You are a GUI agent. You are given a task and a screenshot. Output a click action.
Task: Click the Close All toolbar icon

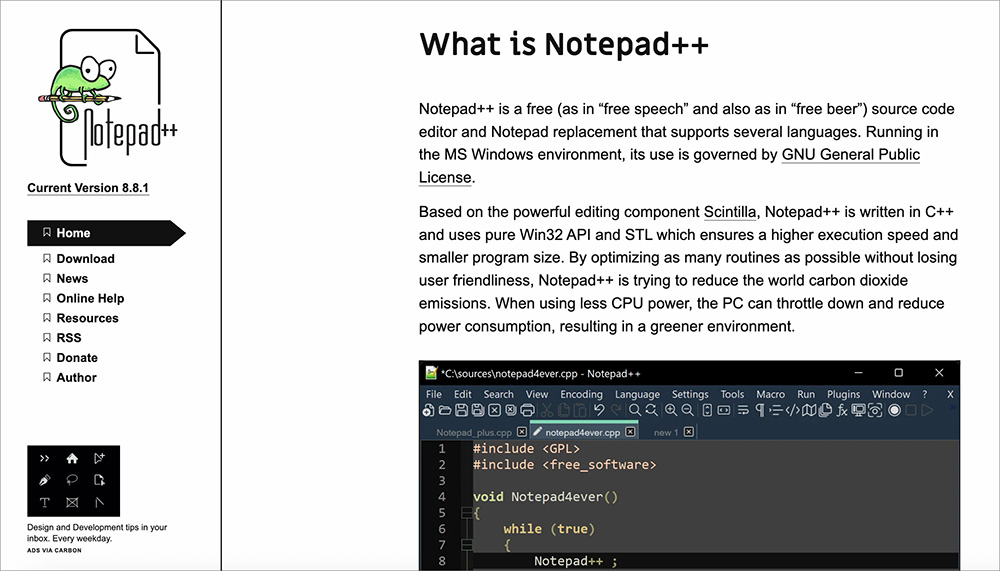coord(511,410)
